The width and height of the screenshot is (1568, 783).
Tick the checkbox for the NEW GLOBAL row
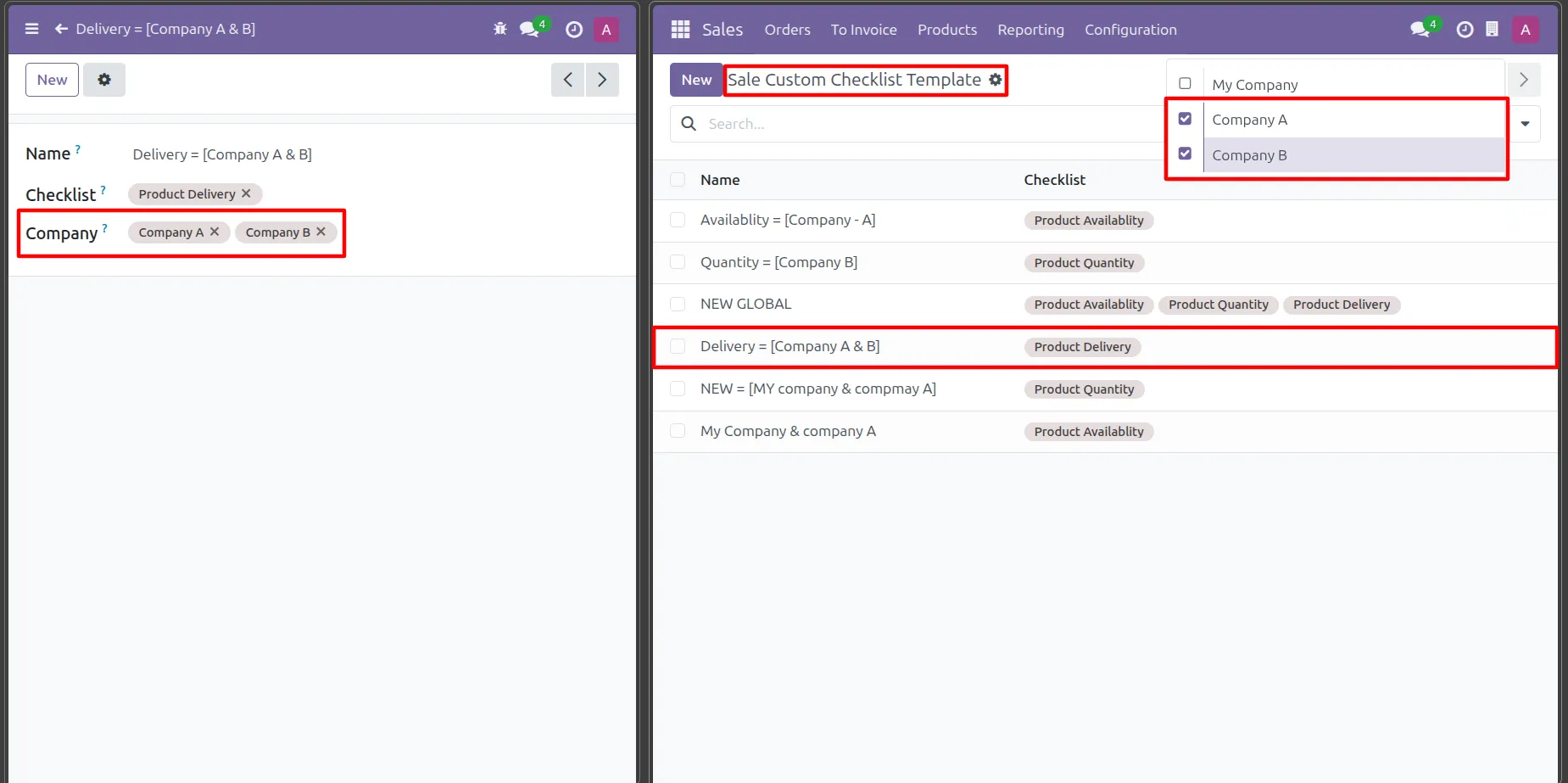(x=678, y=304)
